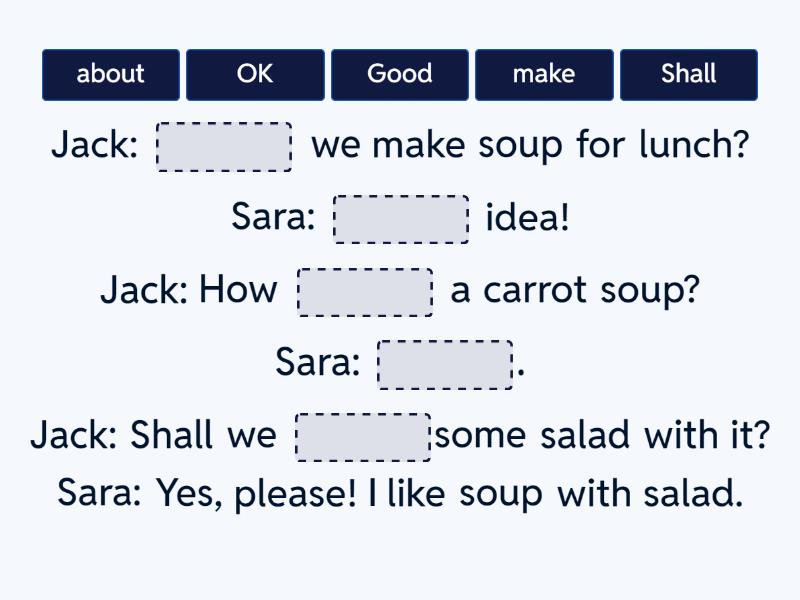The image size is (800, 600).
Task: Click the 'Sara: Yes, please!' sentence
Action: tap(400, 493)
